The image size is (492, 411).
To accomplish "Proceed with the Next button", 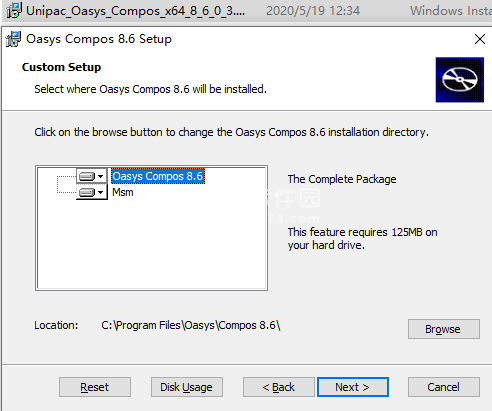I will click(x=353, y=387).
